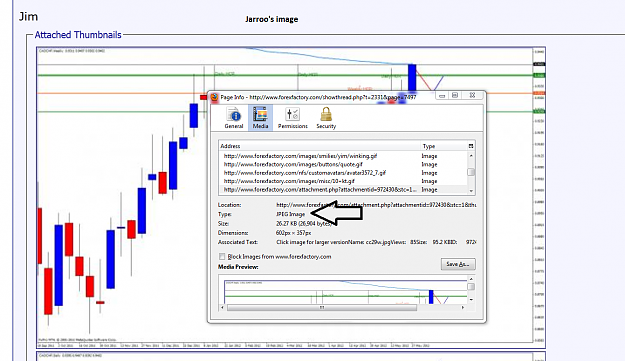Switch to the Media tab
Viewport: 625px width, 361px height.
pos(260,118)
